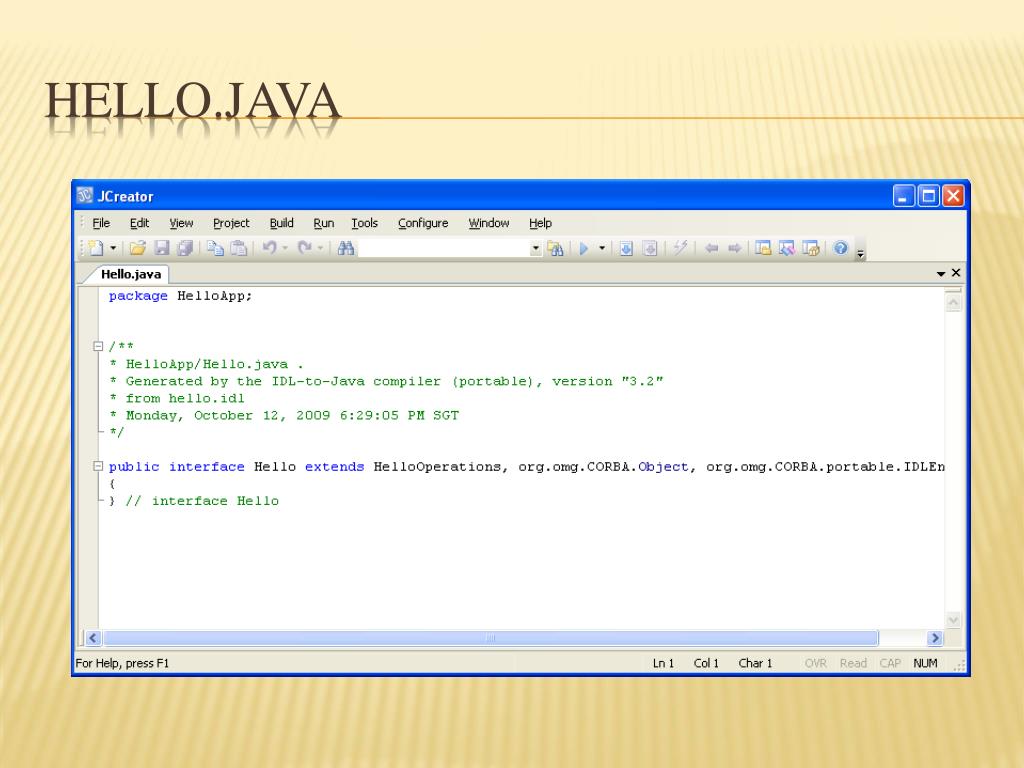Viewport: 1024px width, 768px height.
Task: Open the Run dropdown arrow beside play
Action: (x=601, y=248)
